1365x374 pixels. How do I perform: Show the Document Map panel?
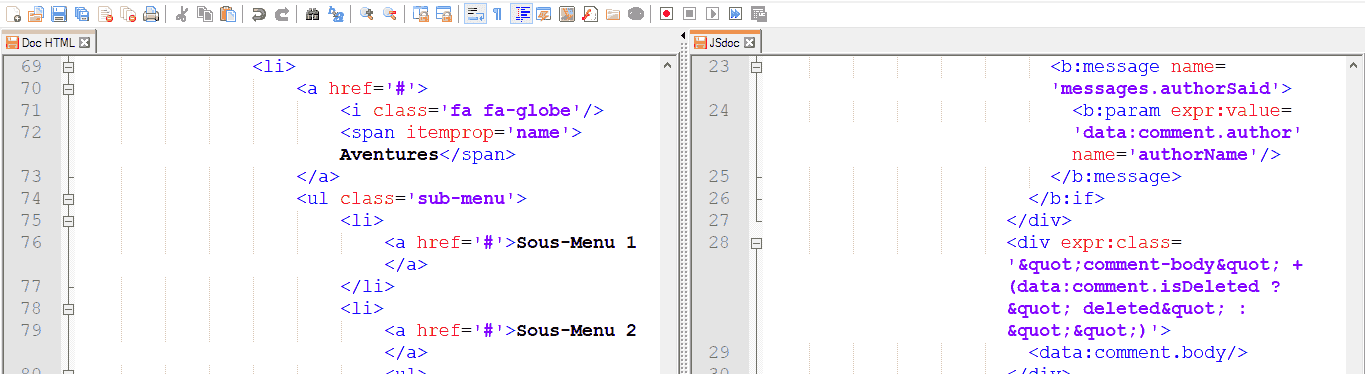(567, 14)
